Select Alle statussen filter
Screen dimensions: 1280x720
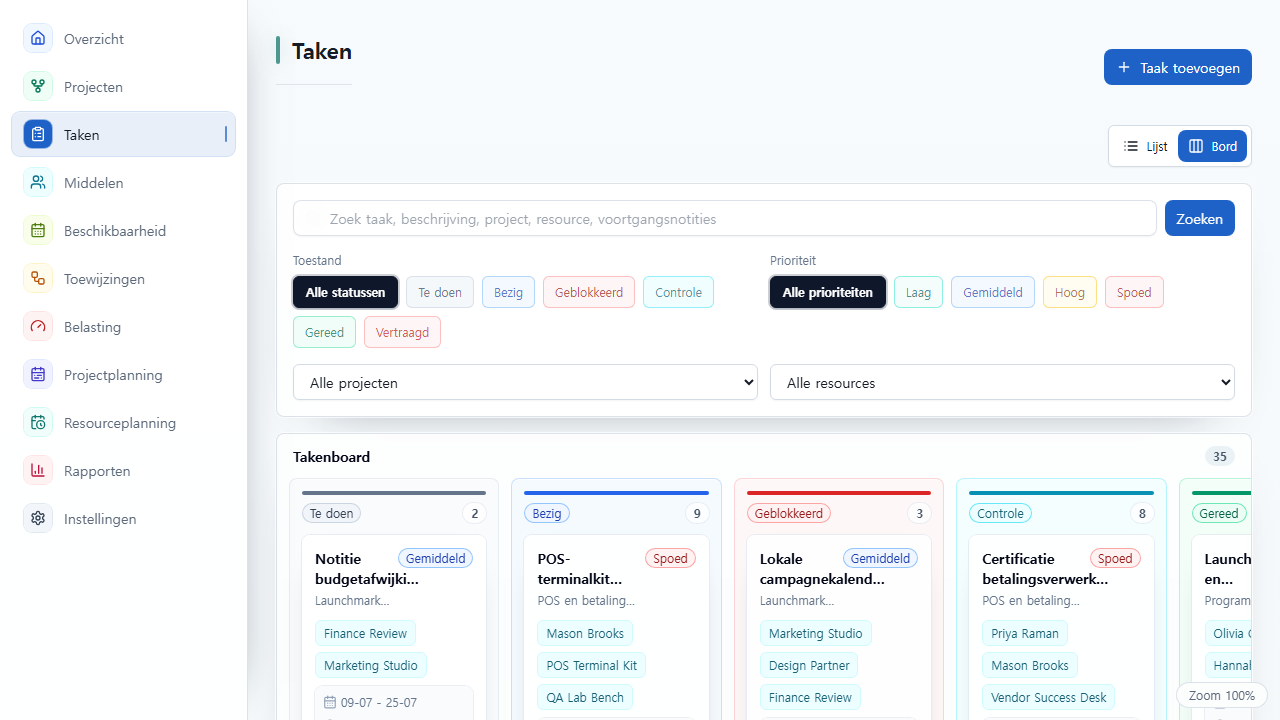coord(345,292)
